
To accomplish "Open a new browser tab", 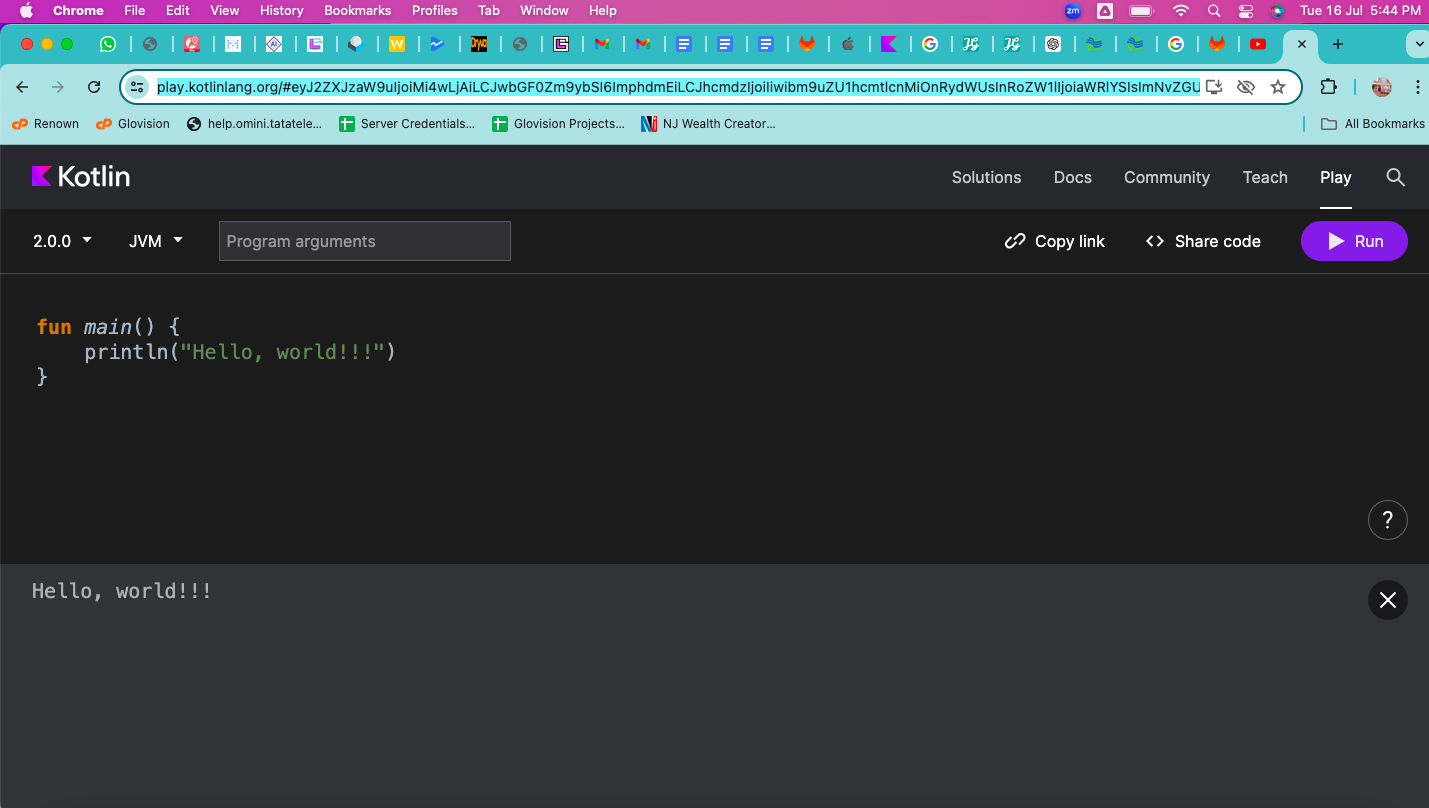I will tap(1337, 44).
